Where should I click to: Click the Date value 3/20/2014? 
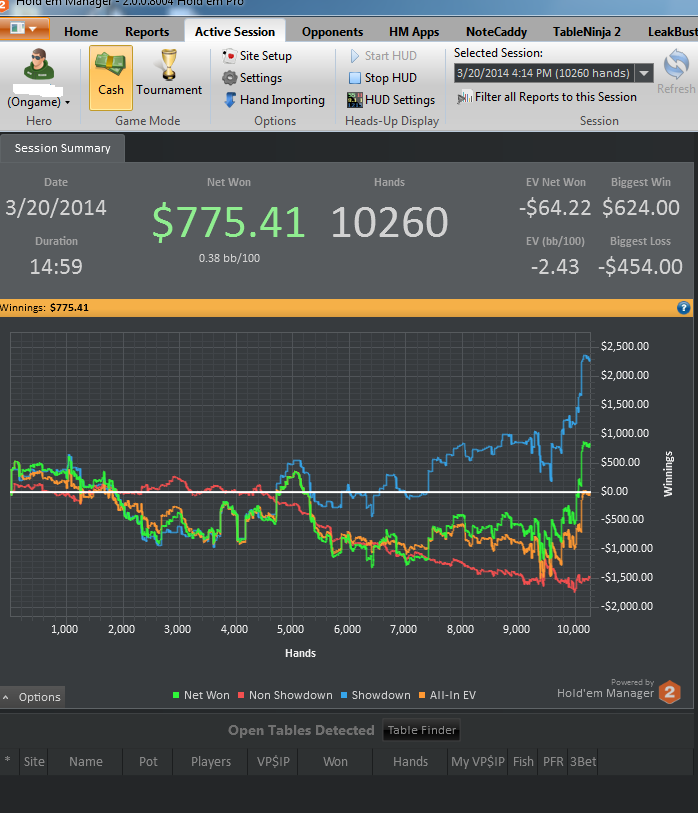tap(56, 208)
